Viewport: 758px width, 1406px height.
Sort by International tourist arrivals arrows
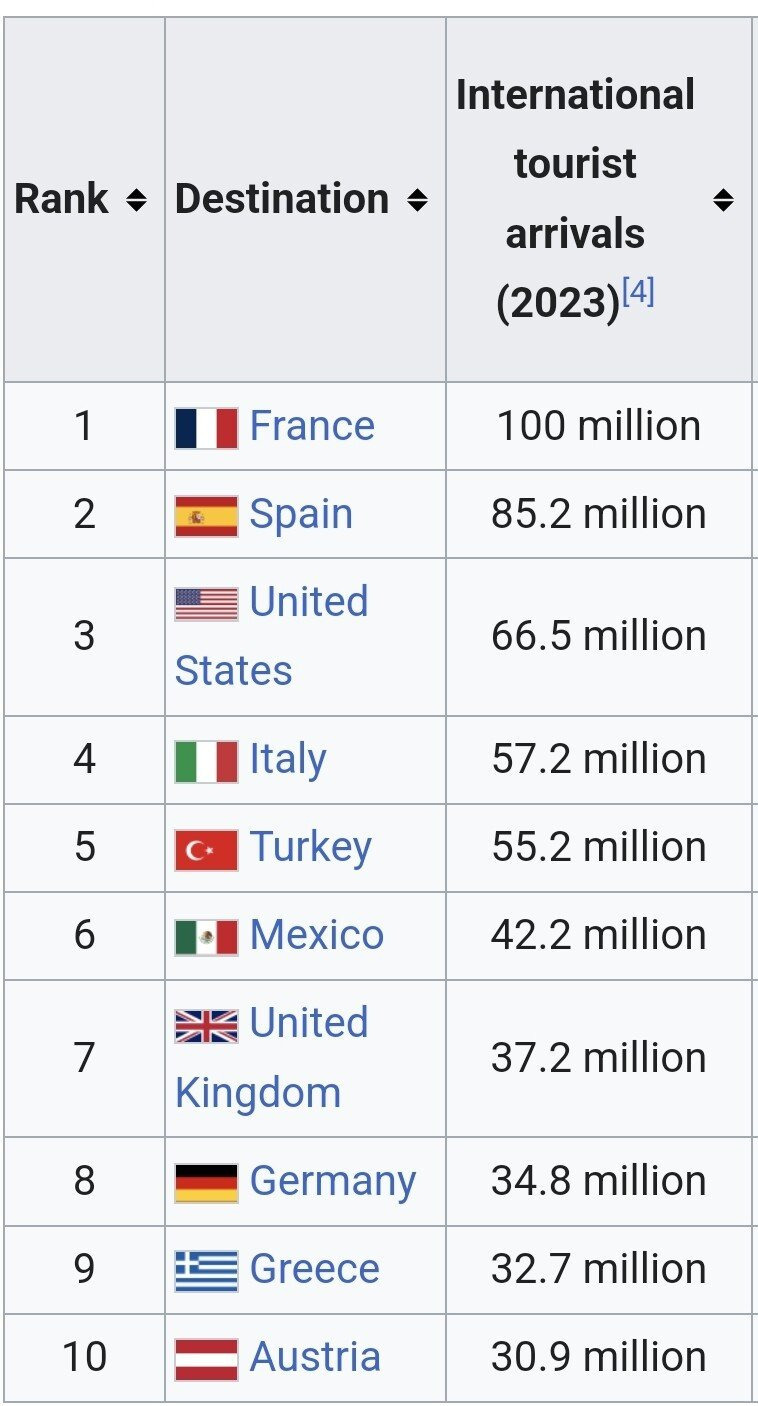(x=723, y=200)
